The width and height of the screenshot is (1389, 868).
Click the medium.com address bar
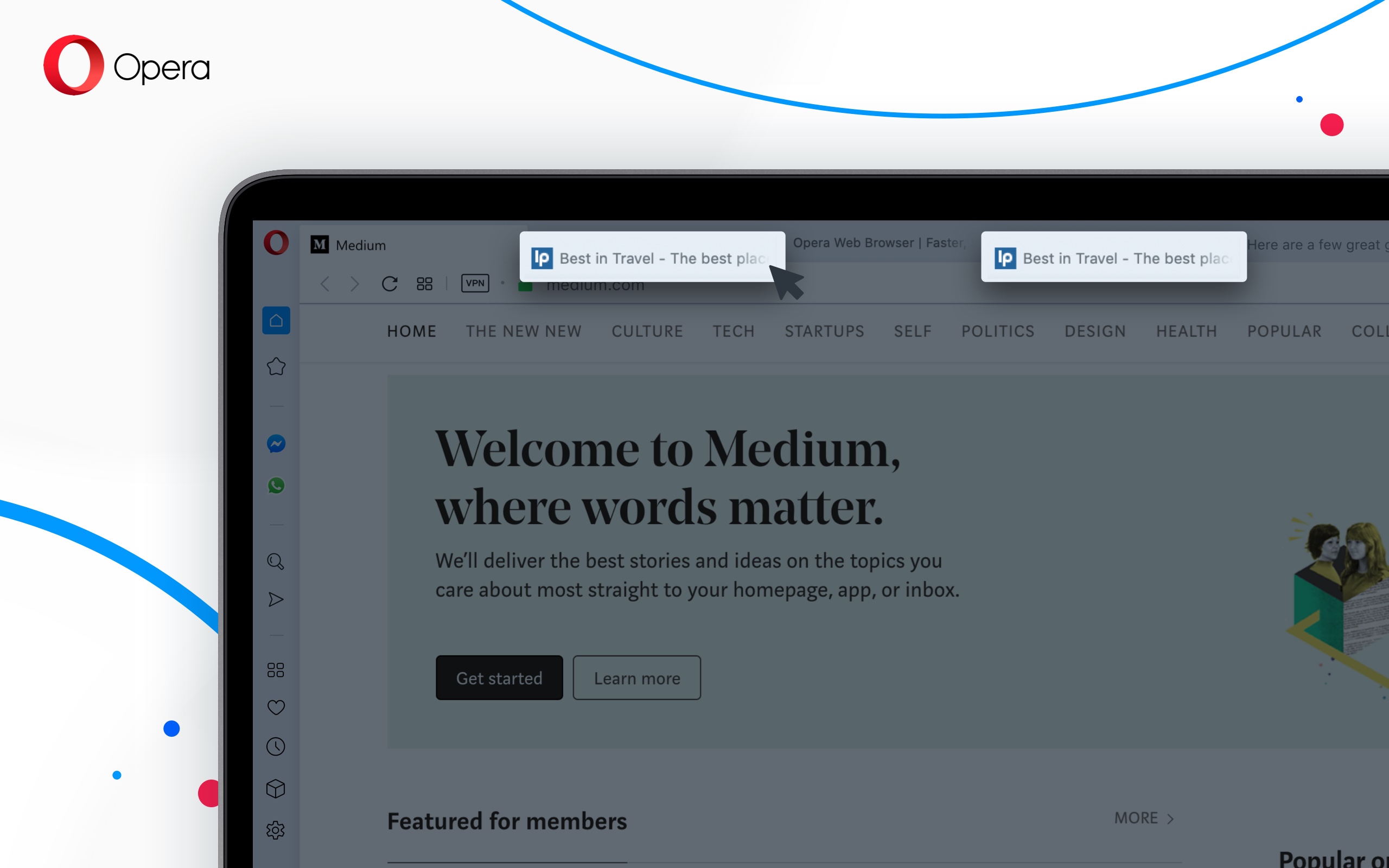pyautogui.click(x=595, y=285)
